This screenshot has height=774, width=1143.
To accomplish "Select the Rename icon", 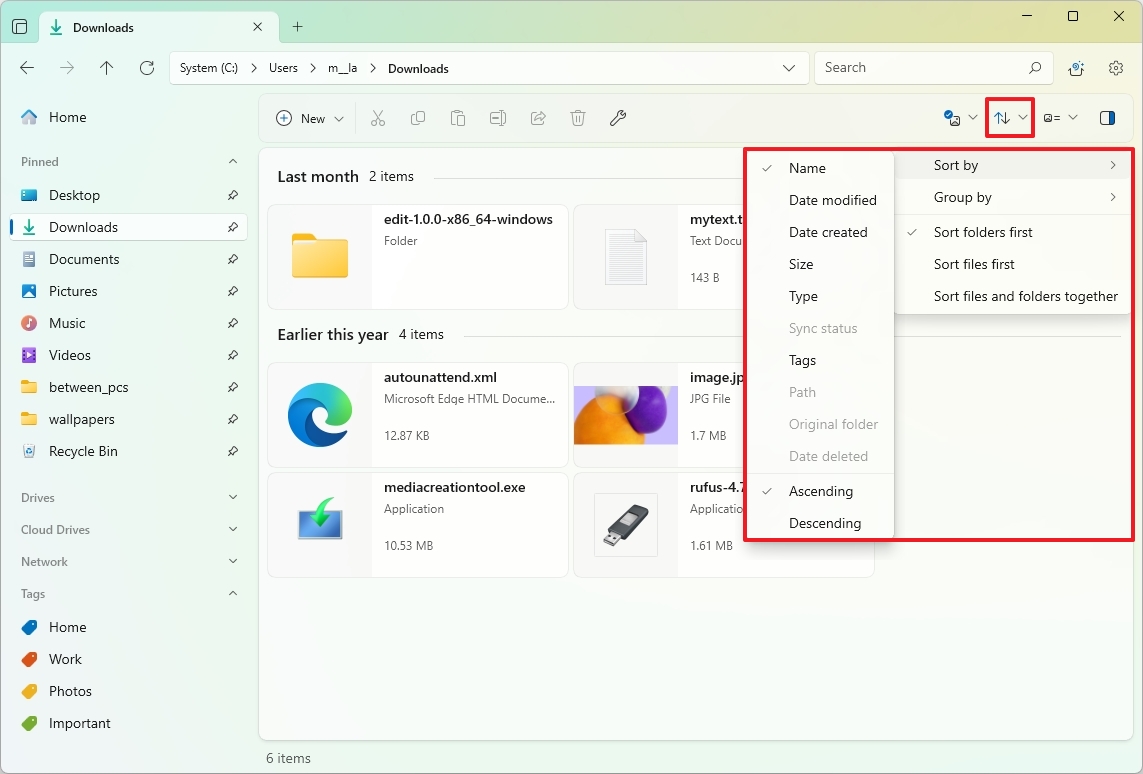I will click(498, 117).
